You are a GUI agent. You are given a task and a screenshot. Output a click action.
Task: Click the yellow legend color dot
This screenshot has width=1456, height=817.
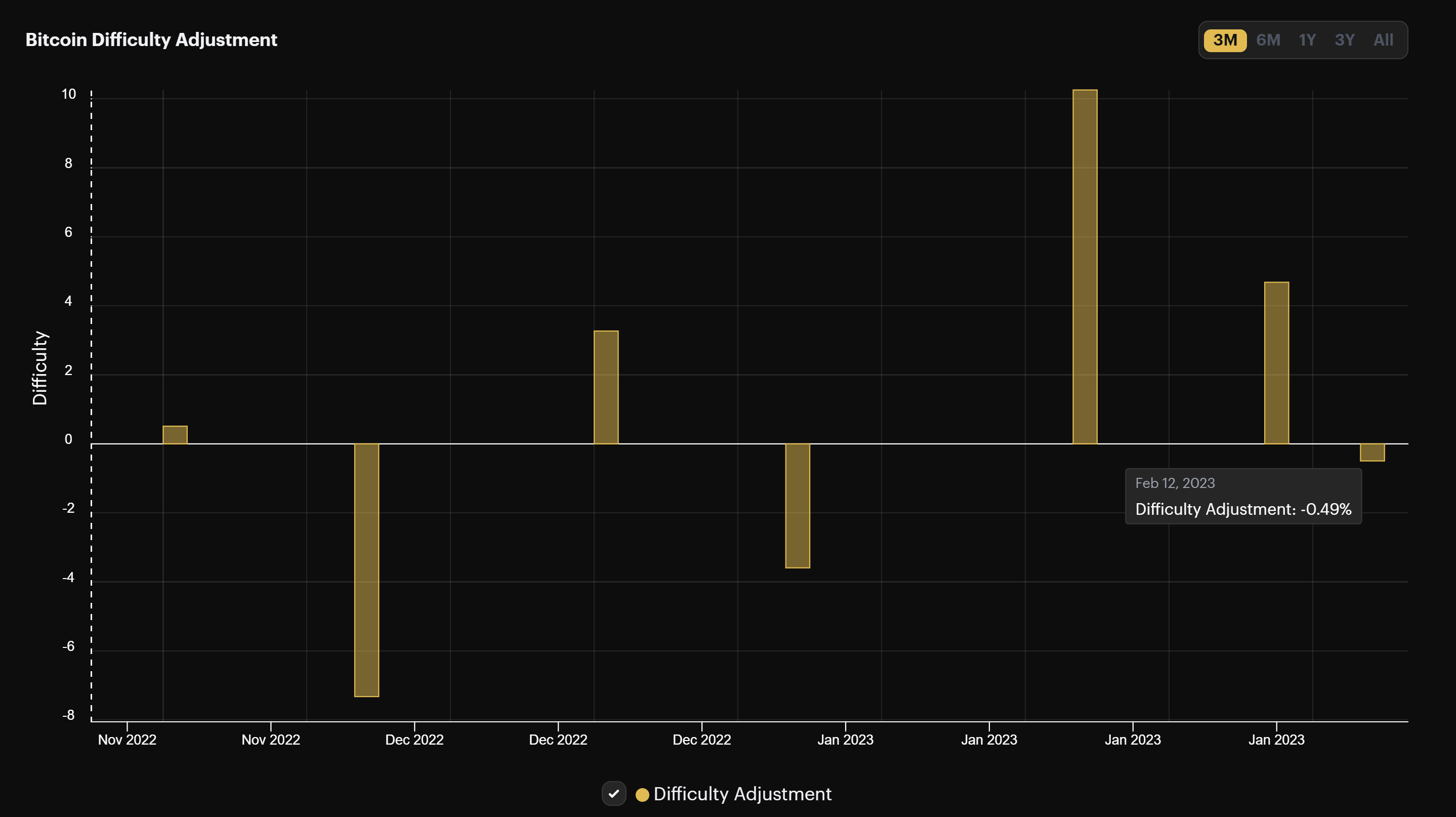click(642, 794)
